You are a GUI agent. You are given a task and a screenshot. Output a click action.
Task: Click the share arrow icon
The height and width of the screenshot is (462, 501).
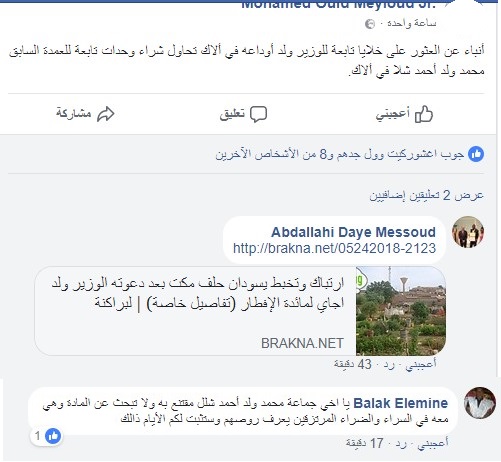click(106, 114)
